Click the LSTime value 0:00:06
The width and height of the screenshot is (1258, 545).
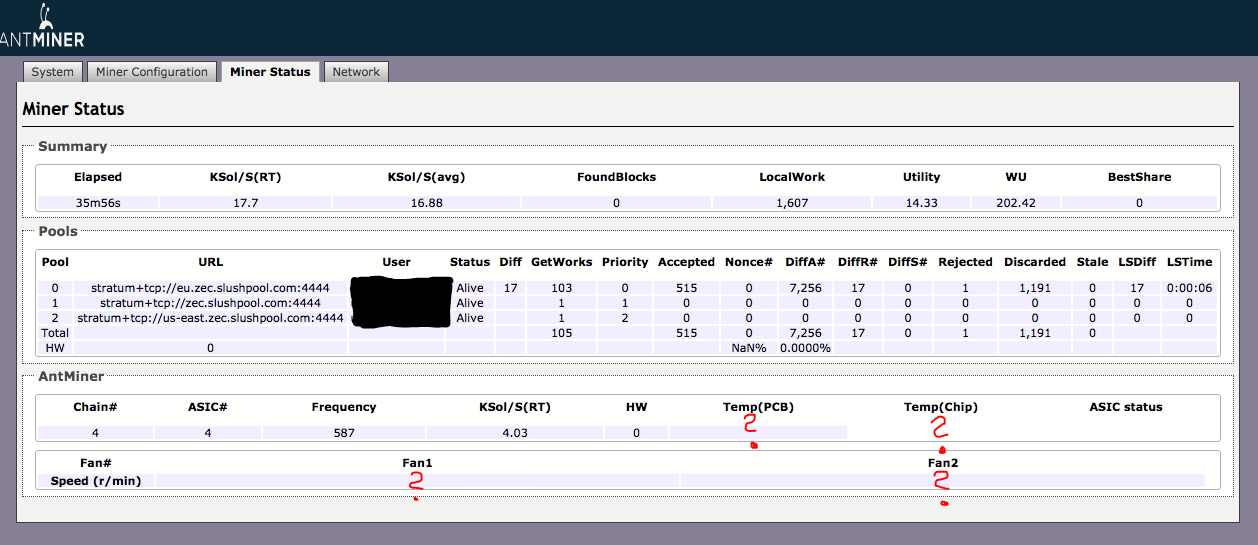tap(1189, 288)
